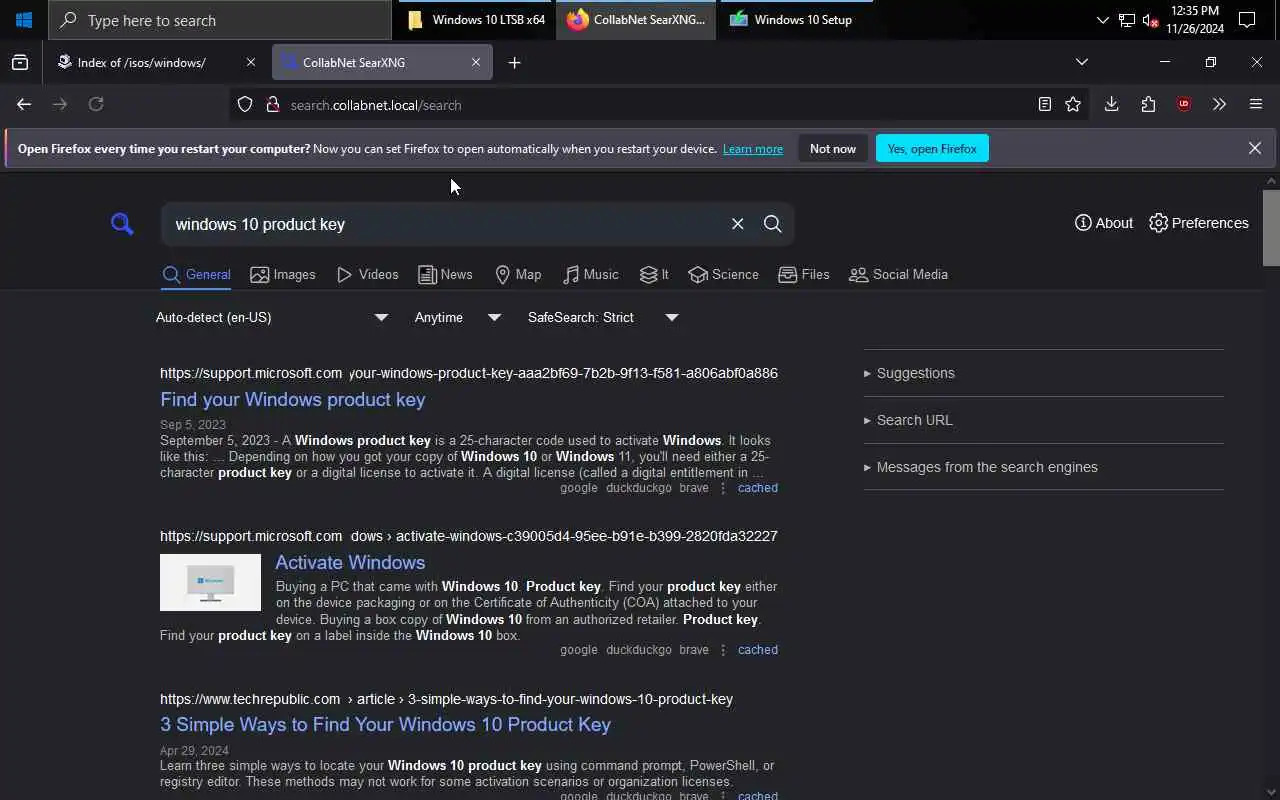Open more options dots for first result
This screenshot has height=800, width=1280.
tap(723, 488)
